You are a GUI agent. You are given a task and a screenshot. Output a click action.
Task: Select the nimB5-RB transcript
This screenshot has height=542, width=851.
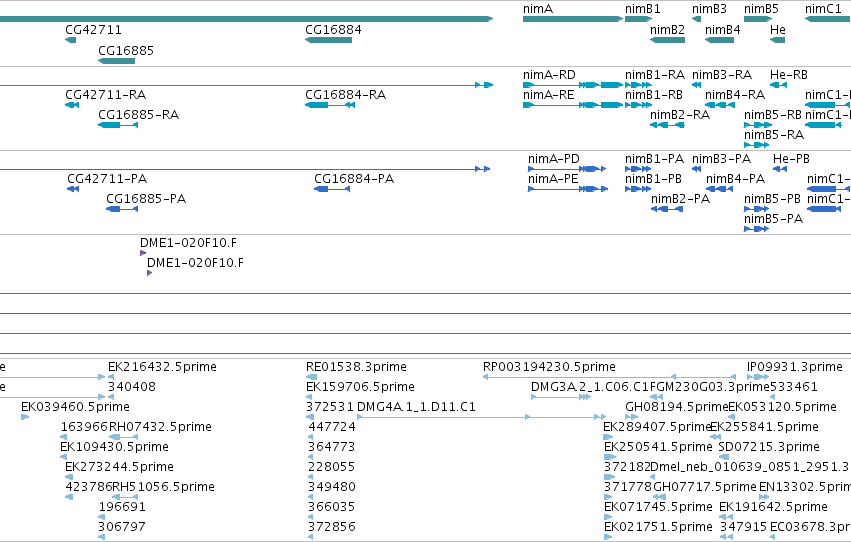(758, 125)
